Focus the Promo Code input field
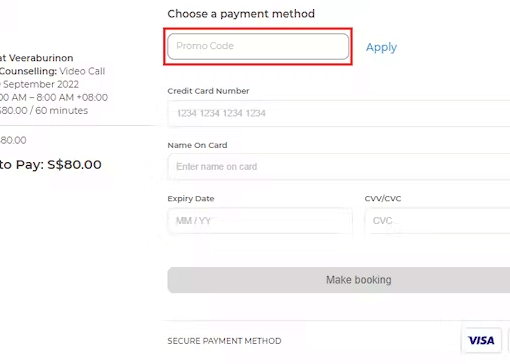This screenshot has width=510, height=364. pos(258,46)
